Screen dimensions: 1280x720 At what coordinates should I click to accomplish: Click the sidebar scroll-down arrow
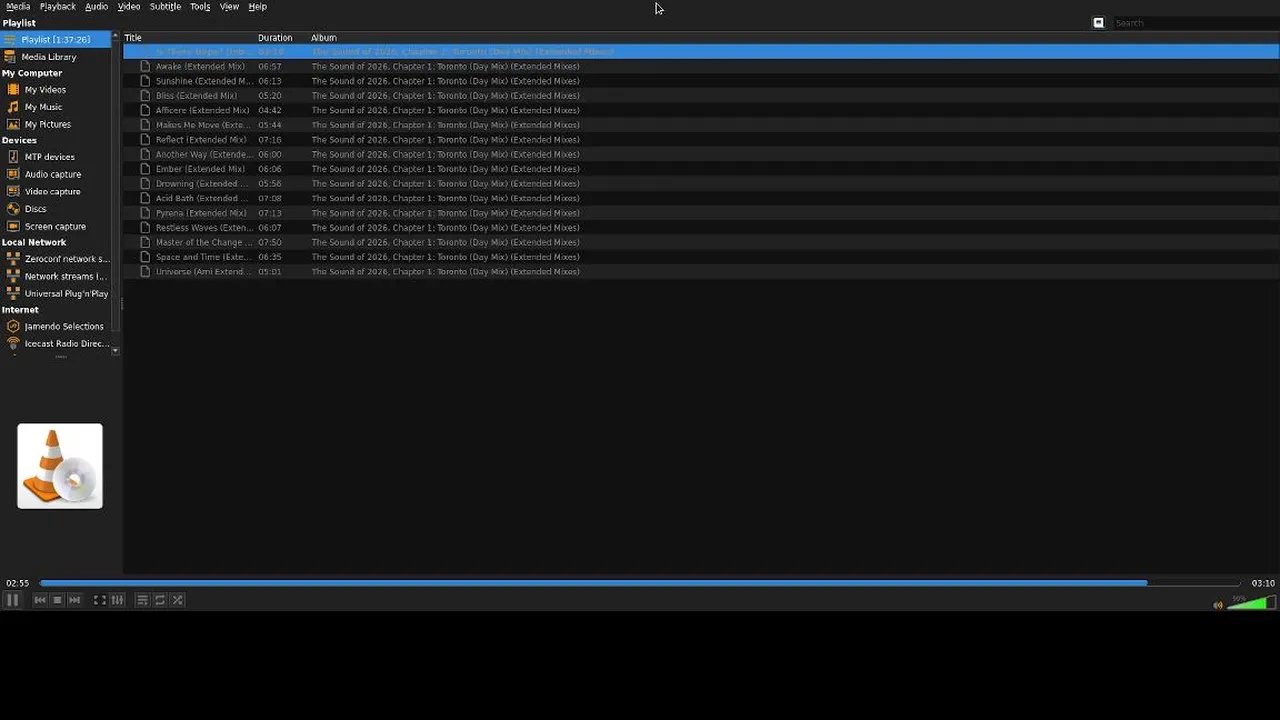pyautogui.click(x=115, y=351)
